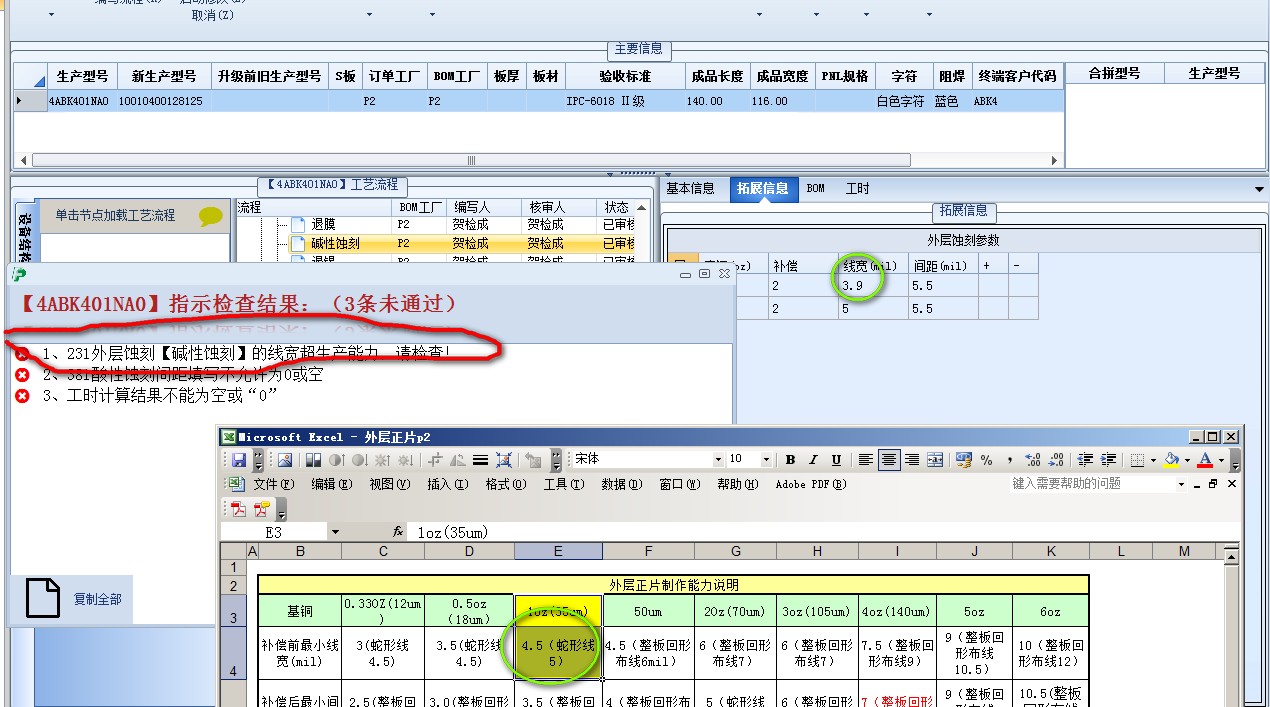This screenshot has height=707, width=1270.
Task: Open the 数据(D) menu in Excel
Action: pyautogui.click(x=621, y=484)
